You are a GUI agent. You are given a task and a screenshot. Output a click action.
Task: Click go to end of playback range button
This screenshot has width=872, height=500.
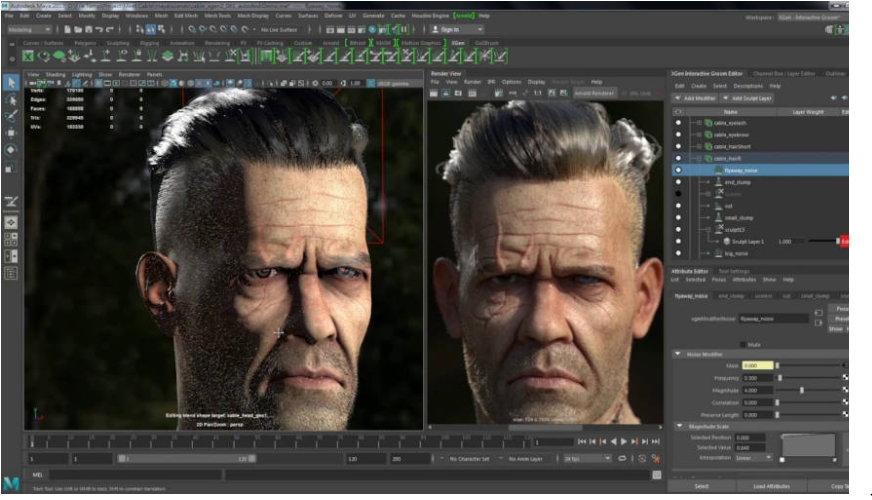656,442
